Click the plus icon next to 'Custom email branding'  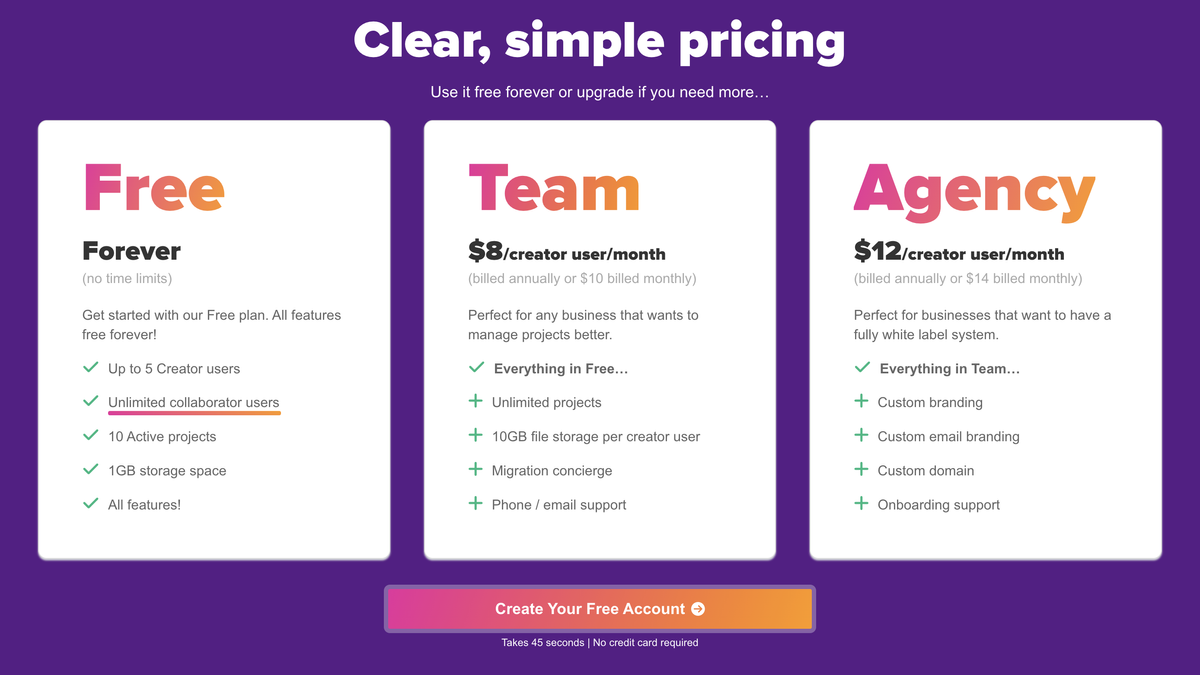tap(862, 436)
